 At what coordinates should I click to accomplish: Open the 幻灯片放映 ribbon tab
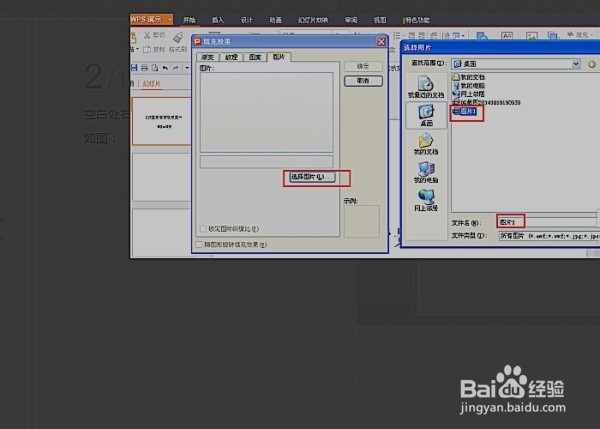(x=313, y=20)
